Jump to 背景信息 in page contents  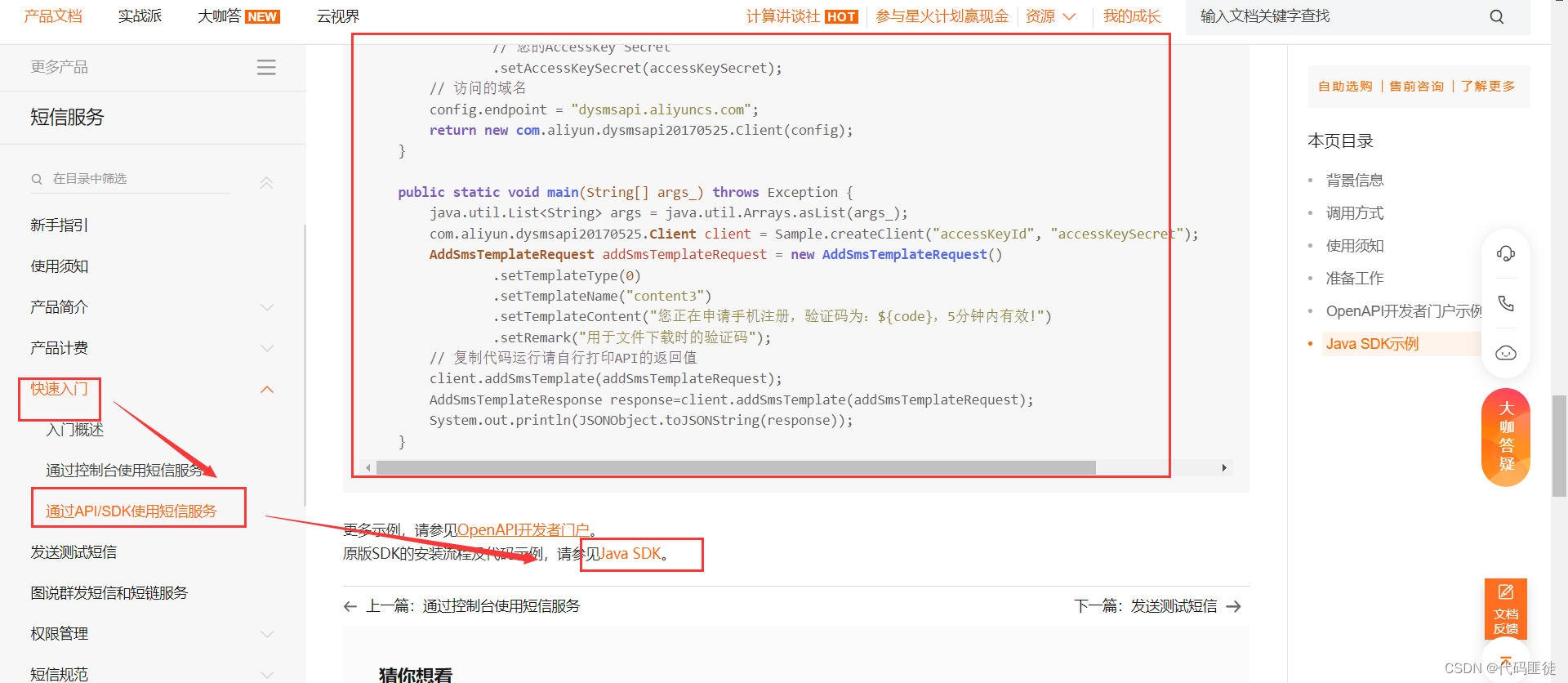tap(1355, 181)
